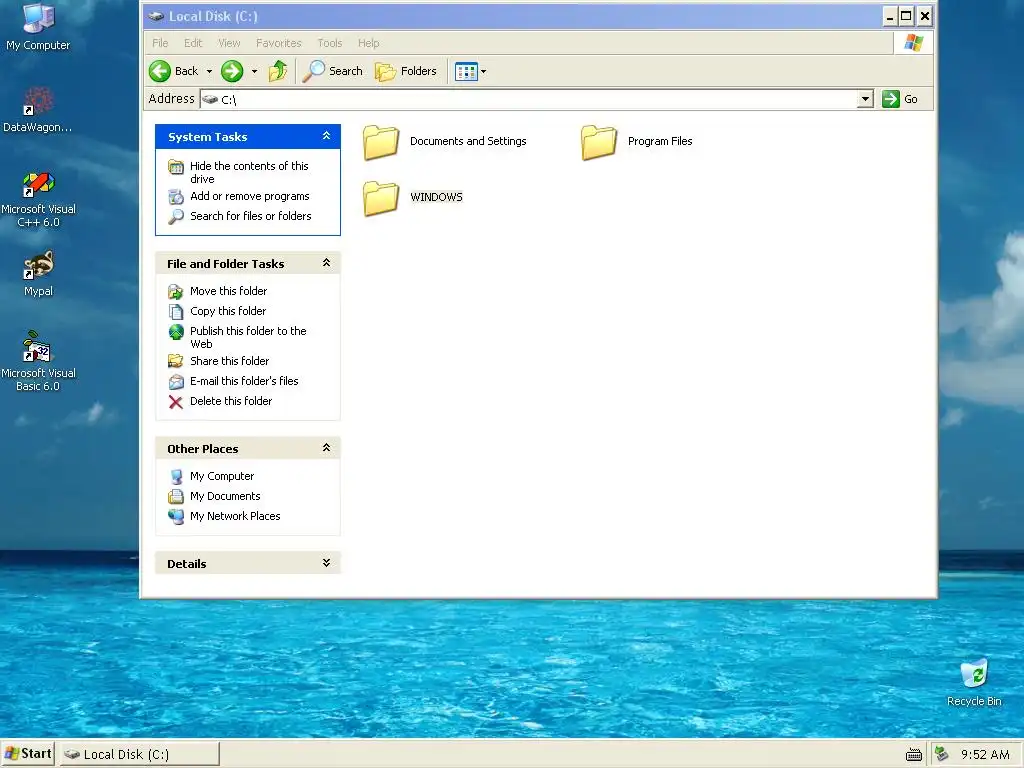
Task: Expand the Address bar dropdown list
Action: [x=865, y=99]
